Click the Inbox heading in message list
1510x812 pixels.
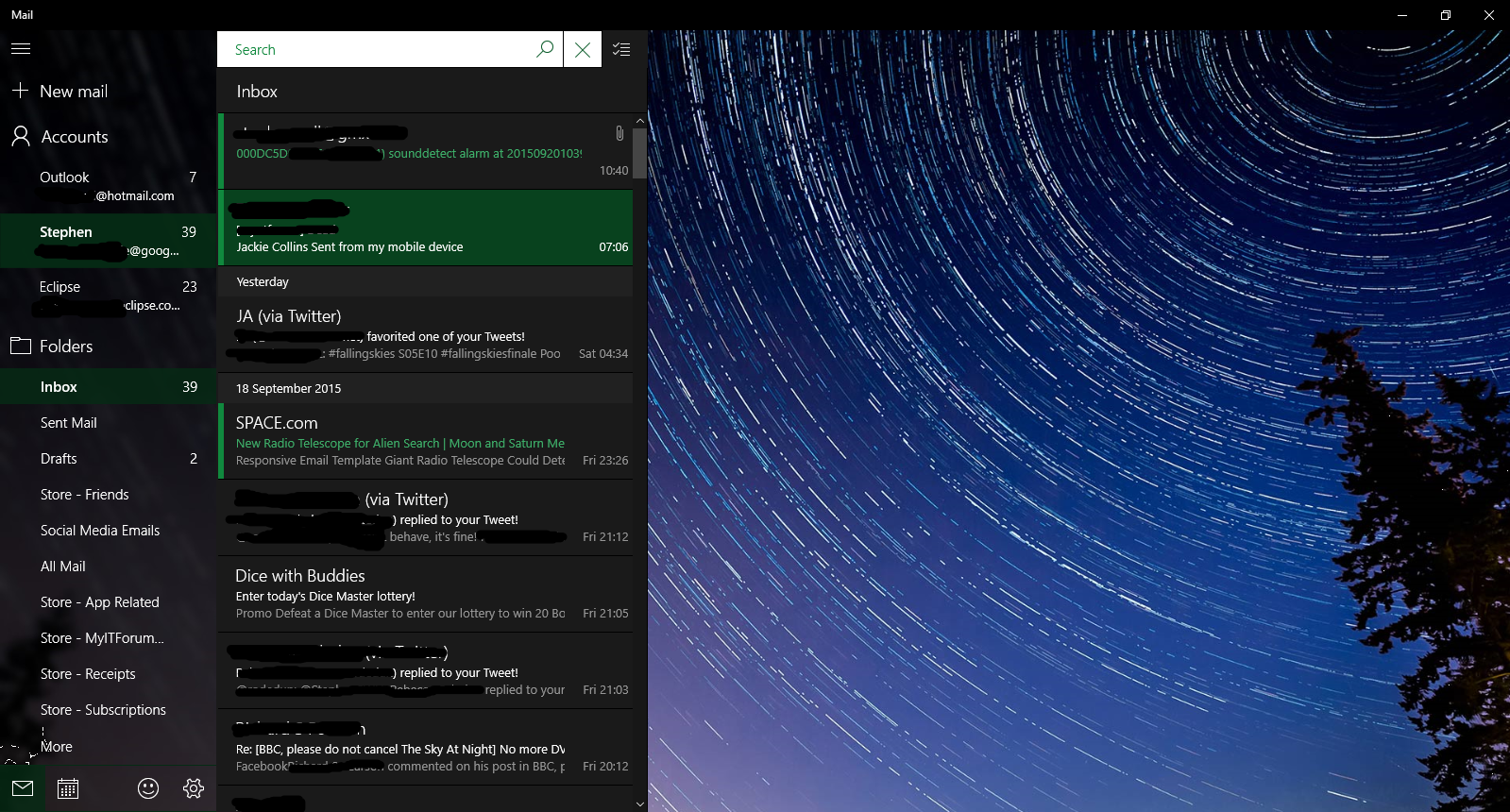(x=257, y=92)
